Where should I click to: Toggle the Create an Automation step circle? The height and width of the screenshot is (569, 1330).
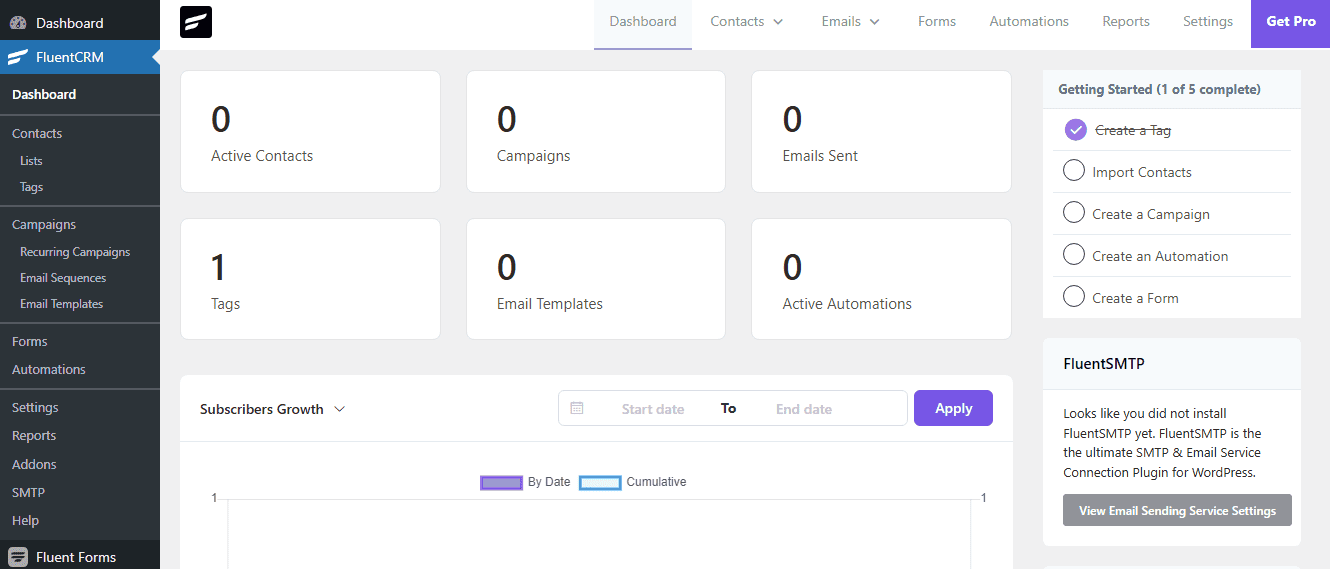point(1074,255)
